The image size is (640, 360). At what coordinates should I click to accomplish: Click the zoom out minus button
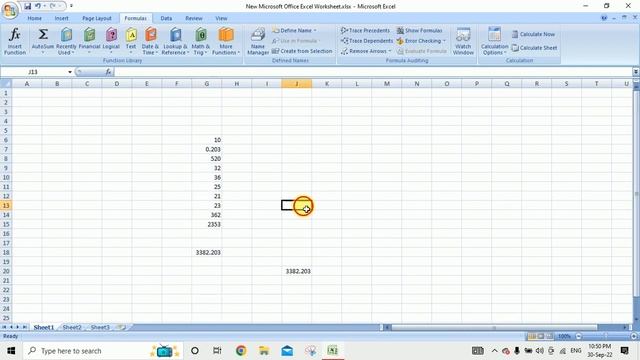coord(578,336)
